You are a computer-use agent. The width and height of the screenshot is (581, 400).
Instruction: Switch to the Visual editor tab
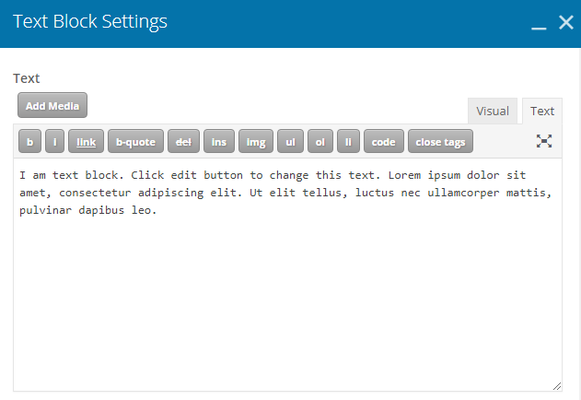492,111
